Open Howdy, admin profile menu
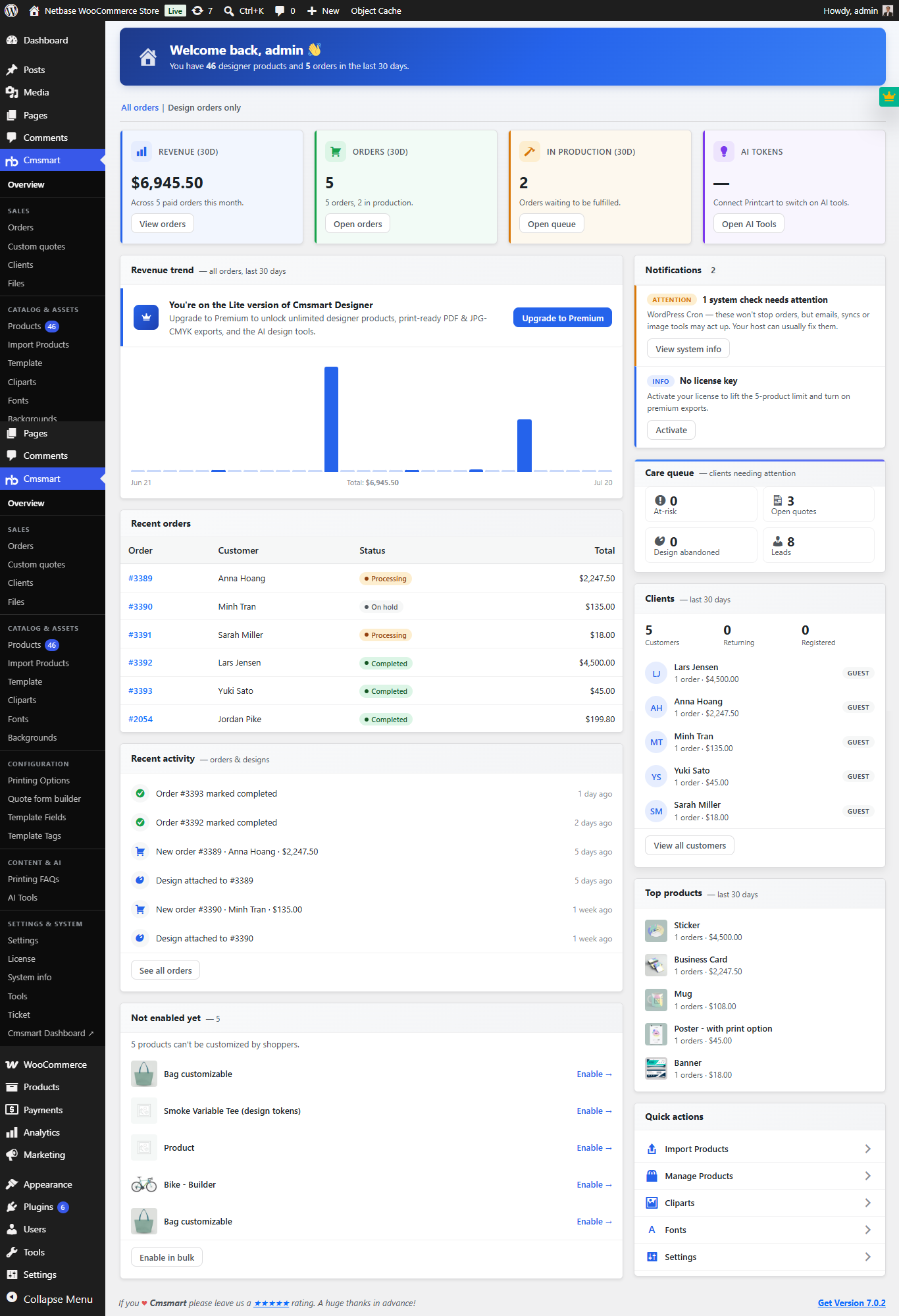This screenshot has width=899, height=1316. (x=858, y=11)
